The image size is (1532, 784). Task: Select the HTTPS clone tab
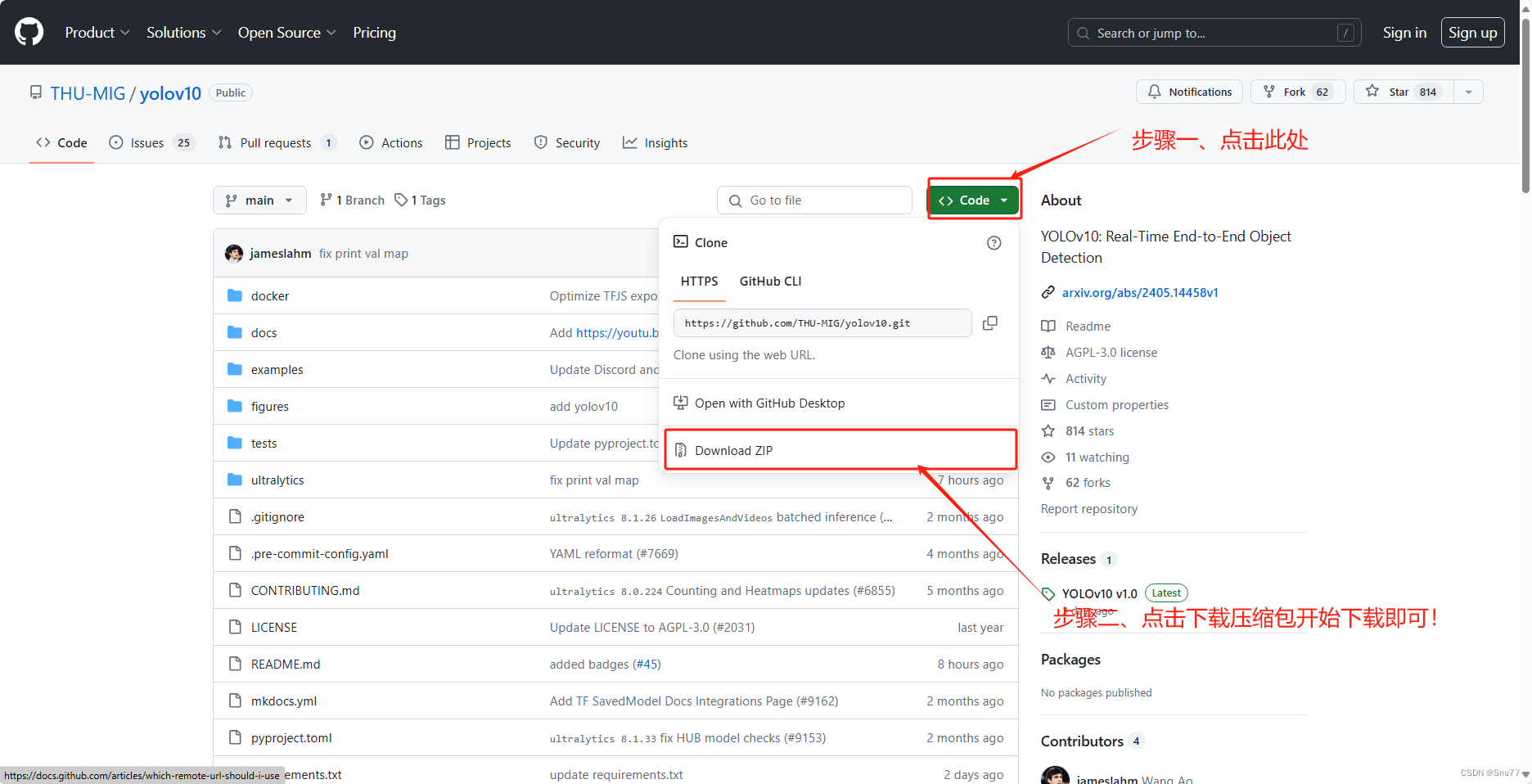point(699,282)
